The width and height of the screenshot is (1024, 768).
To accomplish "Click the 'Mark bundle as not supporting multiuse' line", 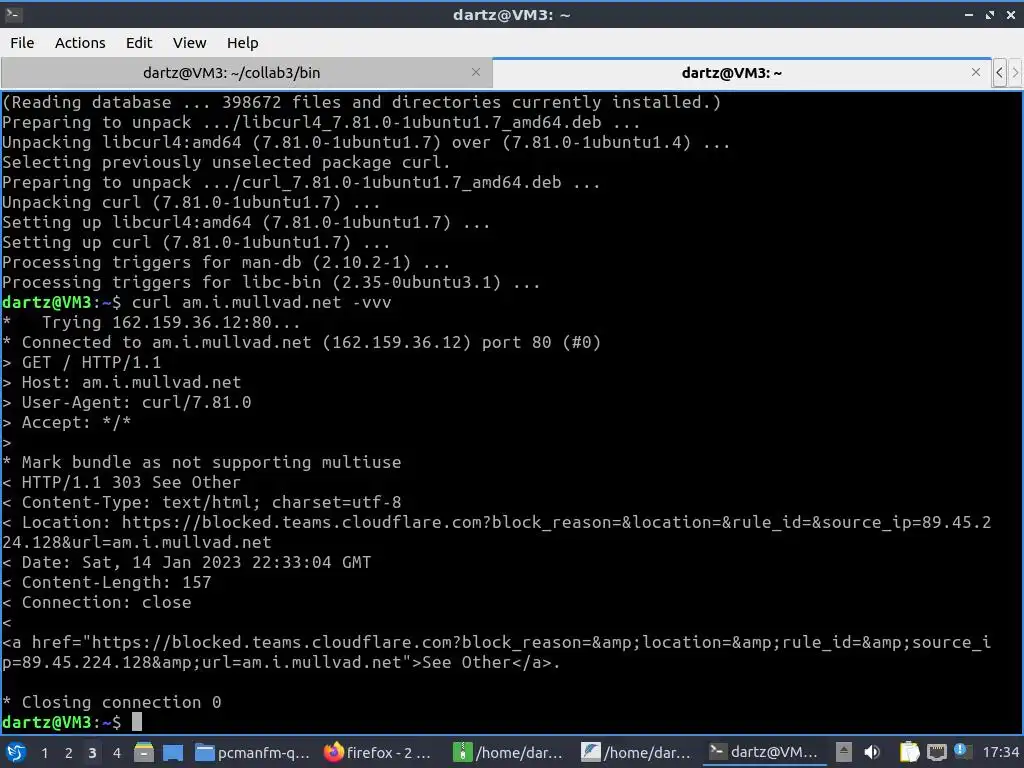I will 212,462.
